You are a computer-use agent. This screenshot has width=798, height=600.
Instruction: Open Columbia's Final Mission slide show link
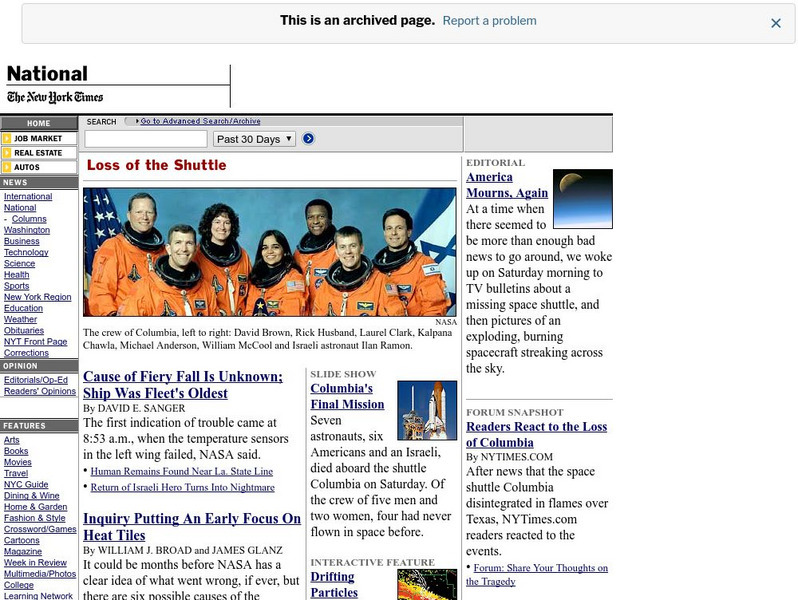(347, 396)
